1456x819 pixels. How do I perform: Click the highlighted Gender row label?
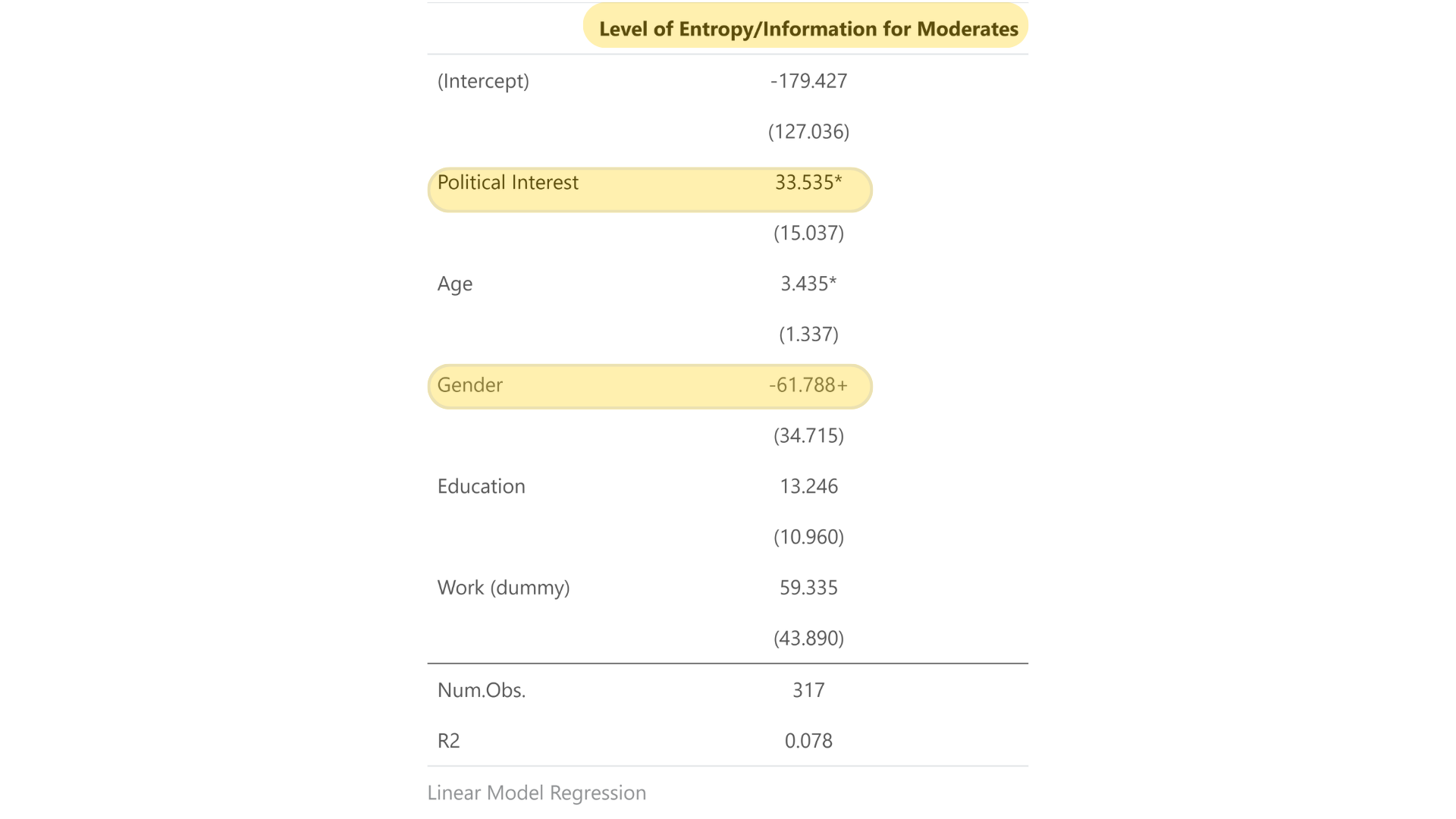coord(469,385)
